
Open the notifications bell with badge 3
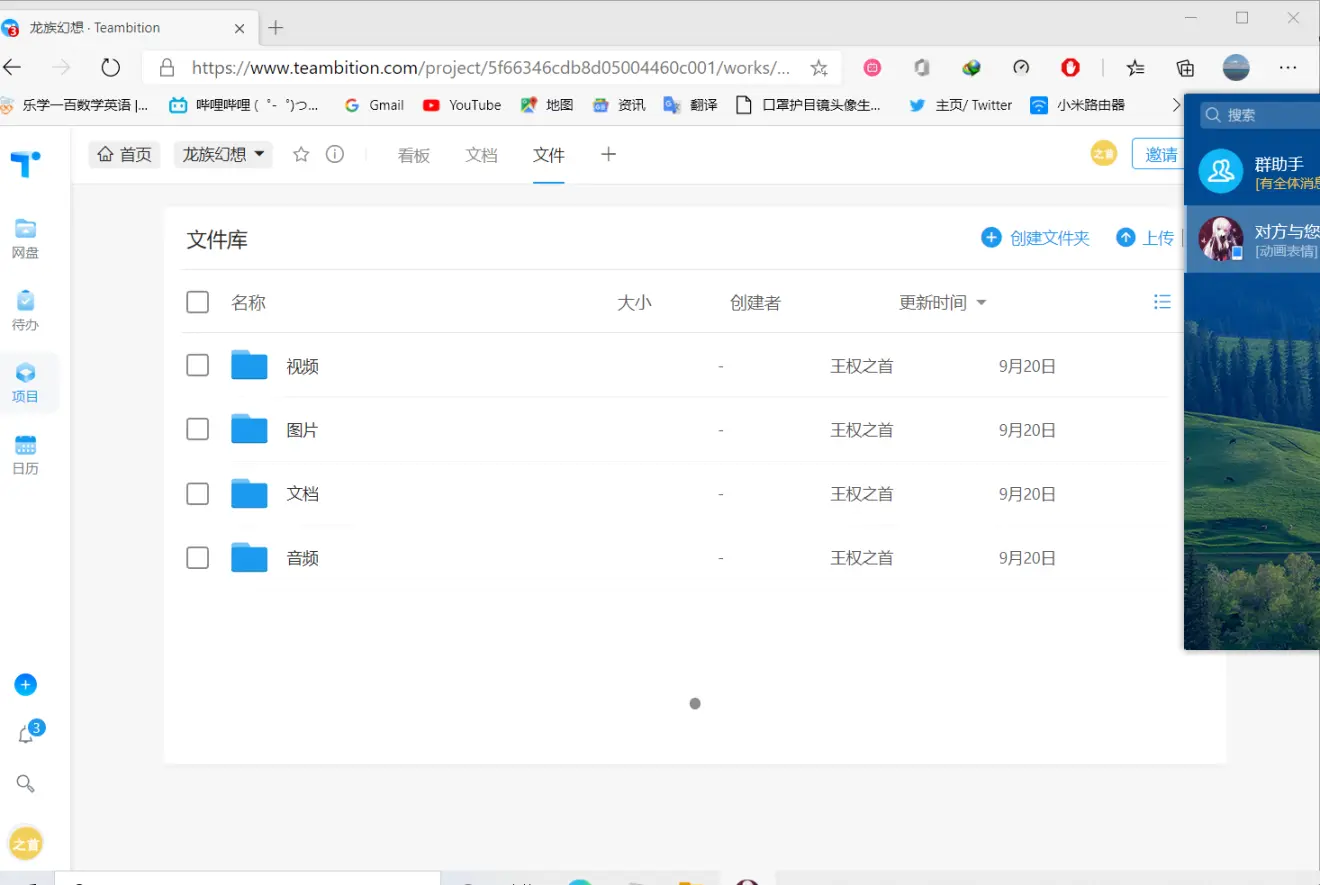[27, 735]
